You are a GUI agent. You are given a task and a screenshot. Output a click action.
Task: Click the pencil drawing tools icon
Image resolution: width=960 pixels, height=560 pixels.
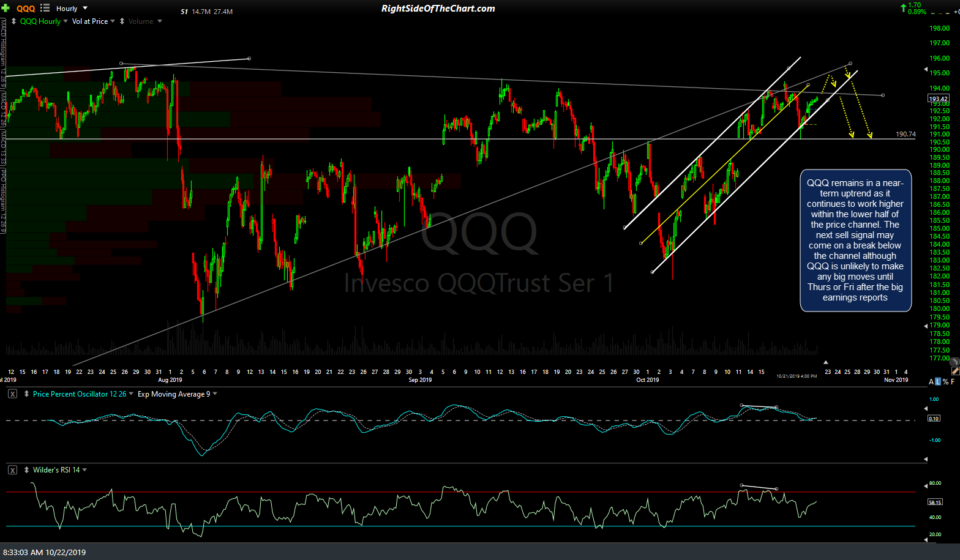point(956,371)
